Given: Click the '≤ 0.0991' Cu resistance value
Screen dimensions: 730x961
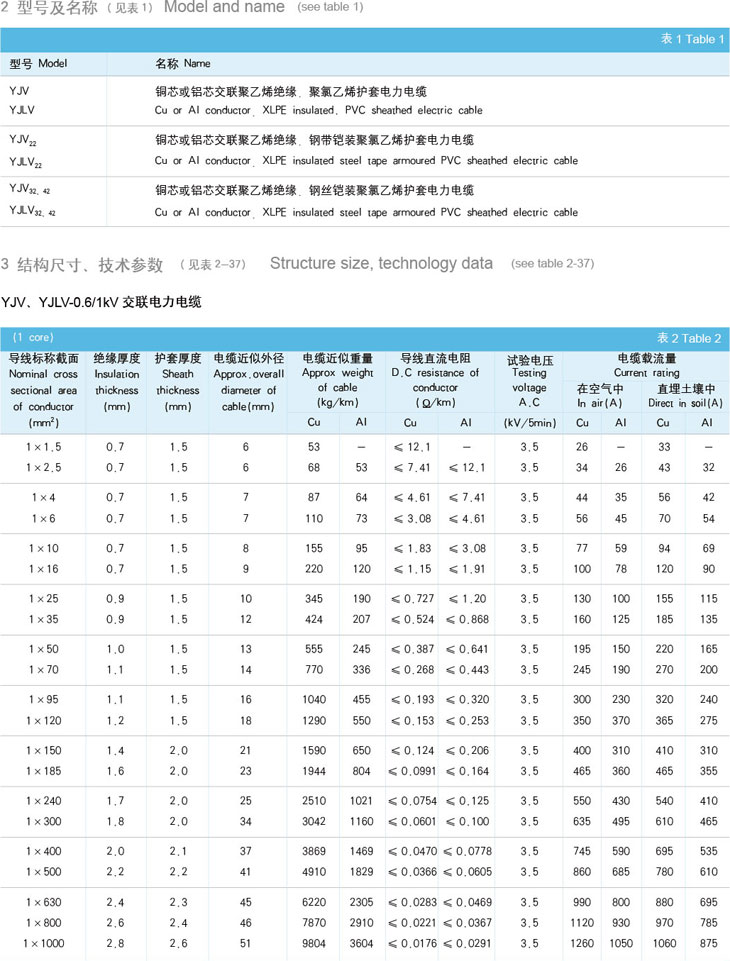Looking at the screenshot, I should pos(412,771).
